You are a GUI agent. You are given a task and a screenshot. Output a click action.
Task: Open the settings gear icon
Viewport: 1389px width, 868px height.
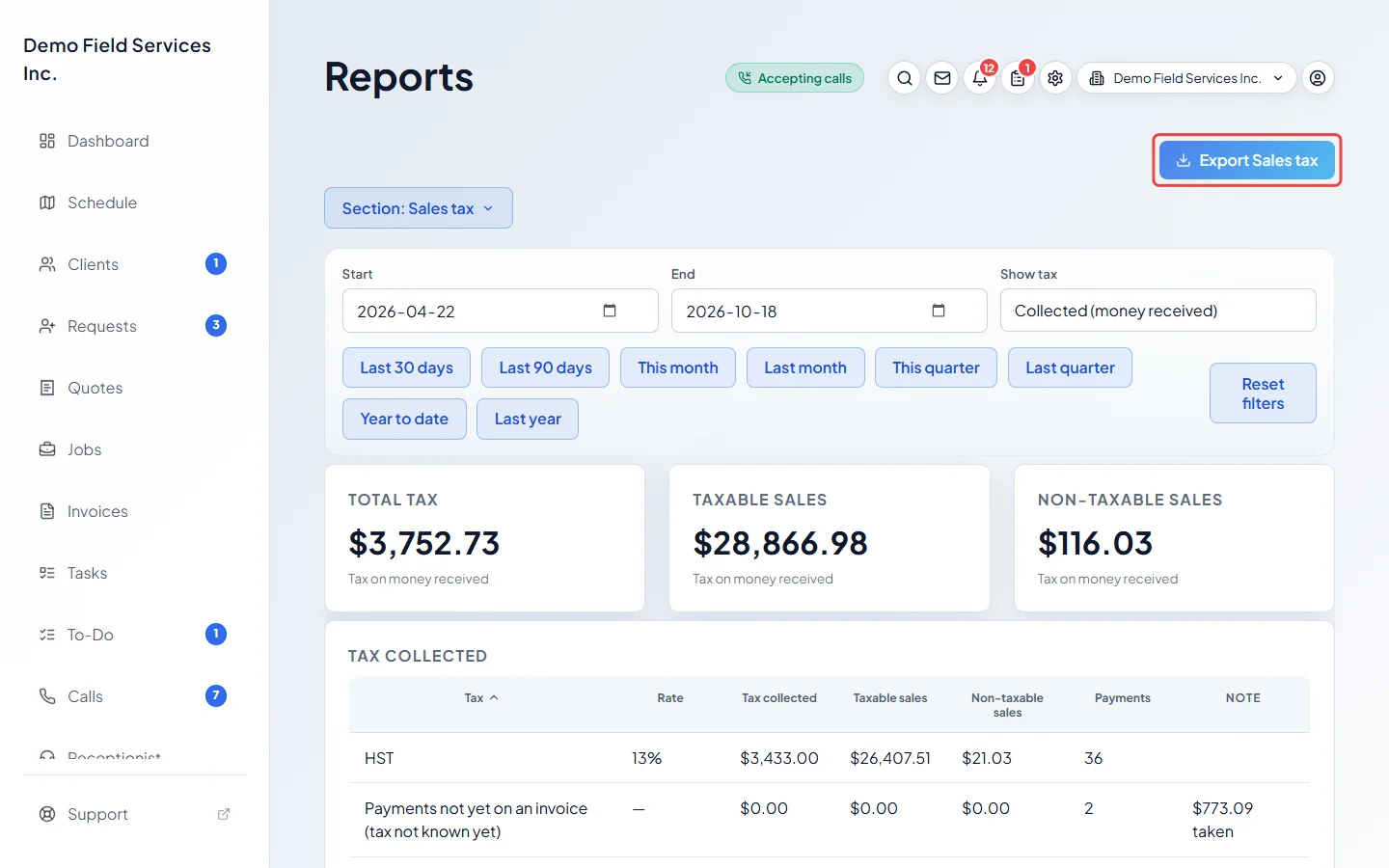[1055, 78]
